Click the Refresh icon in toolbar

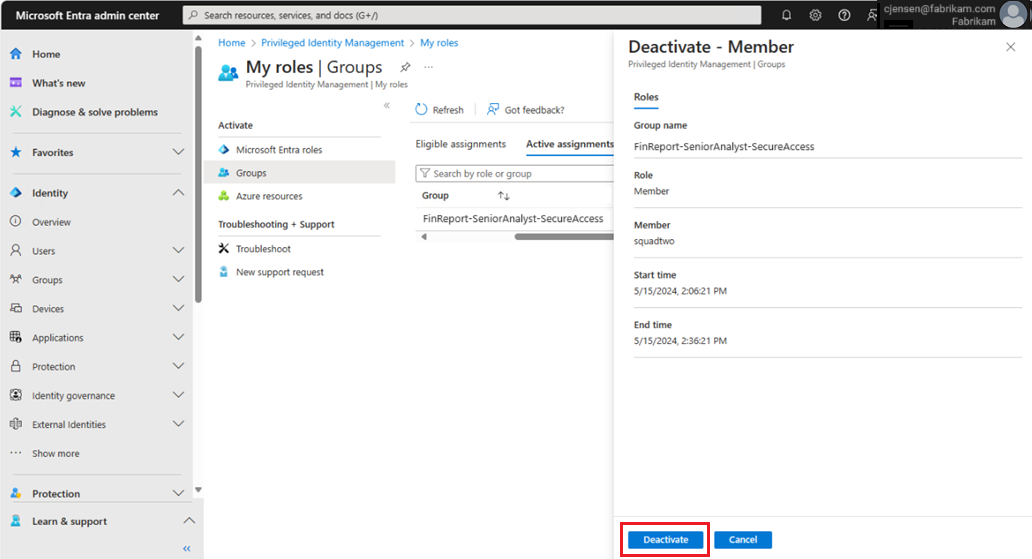coord(422,110)
